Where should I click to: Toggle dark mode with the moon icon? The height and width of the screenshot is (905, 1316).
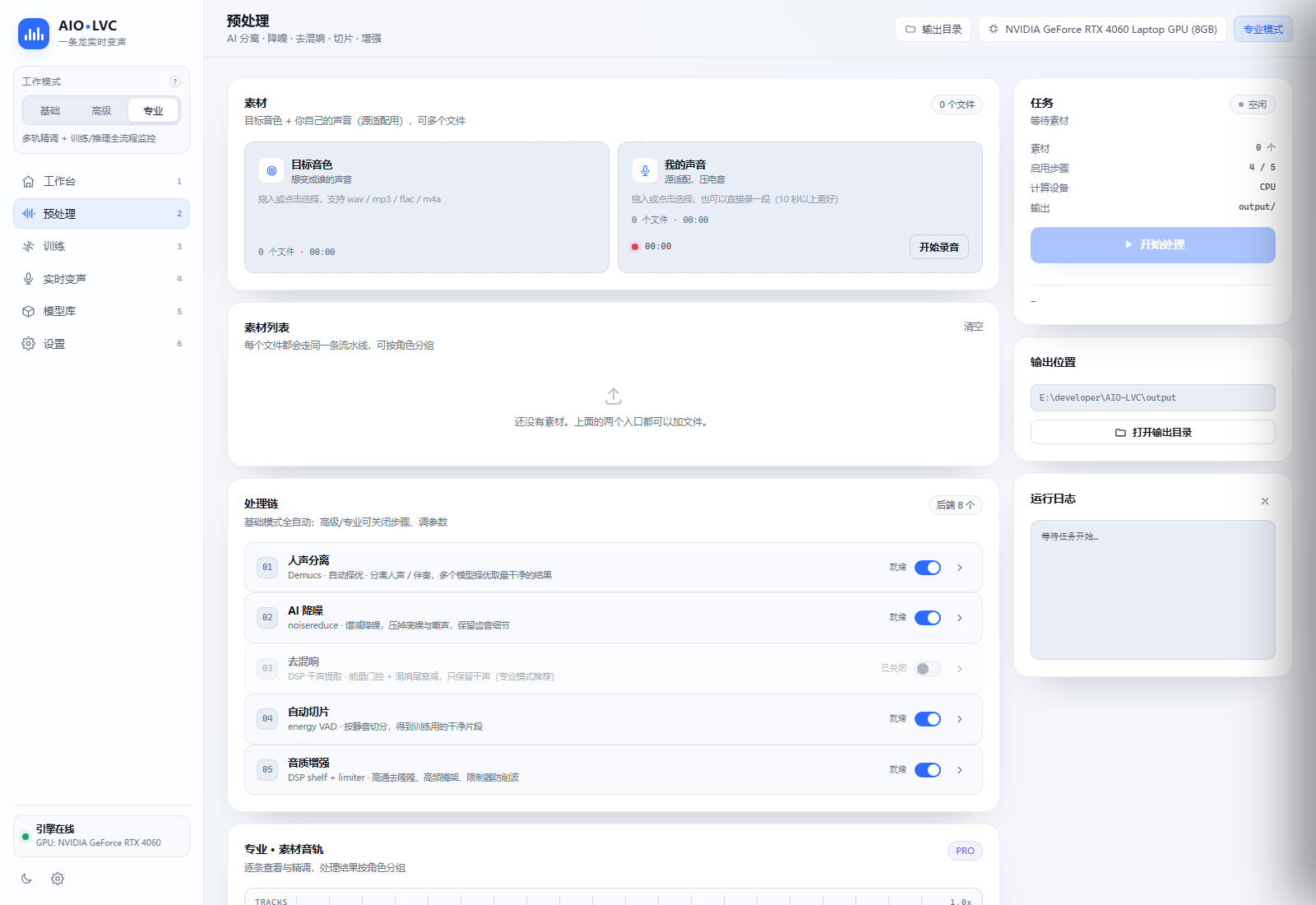click(x=26, y=879)
